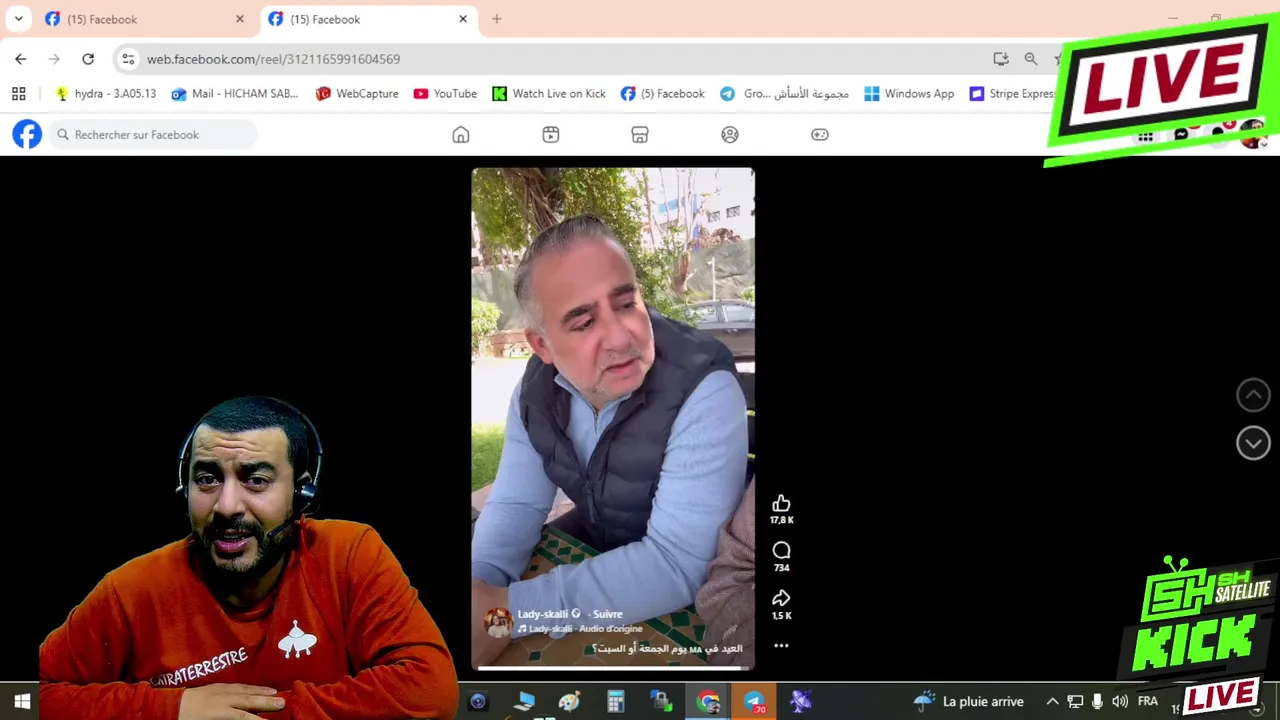Image resolution: width=1280 pixels, height=720 pixels.
Task: Open the Stripe Express bookmark
Action: (1012, 94)
